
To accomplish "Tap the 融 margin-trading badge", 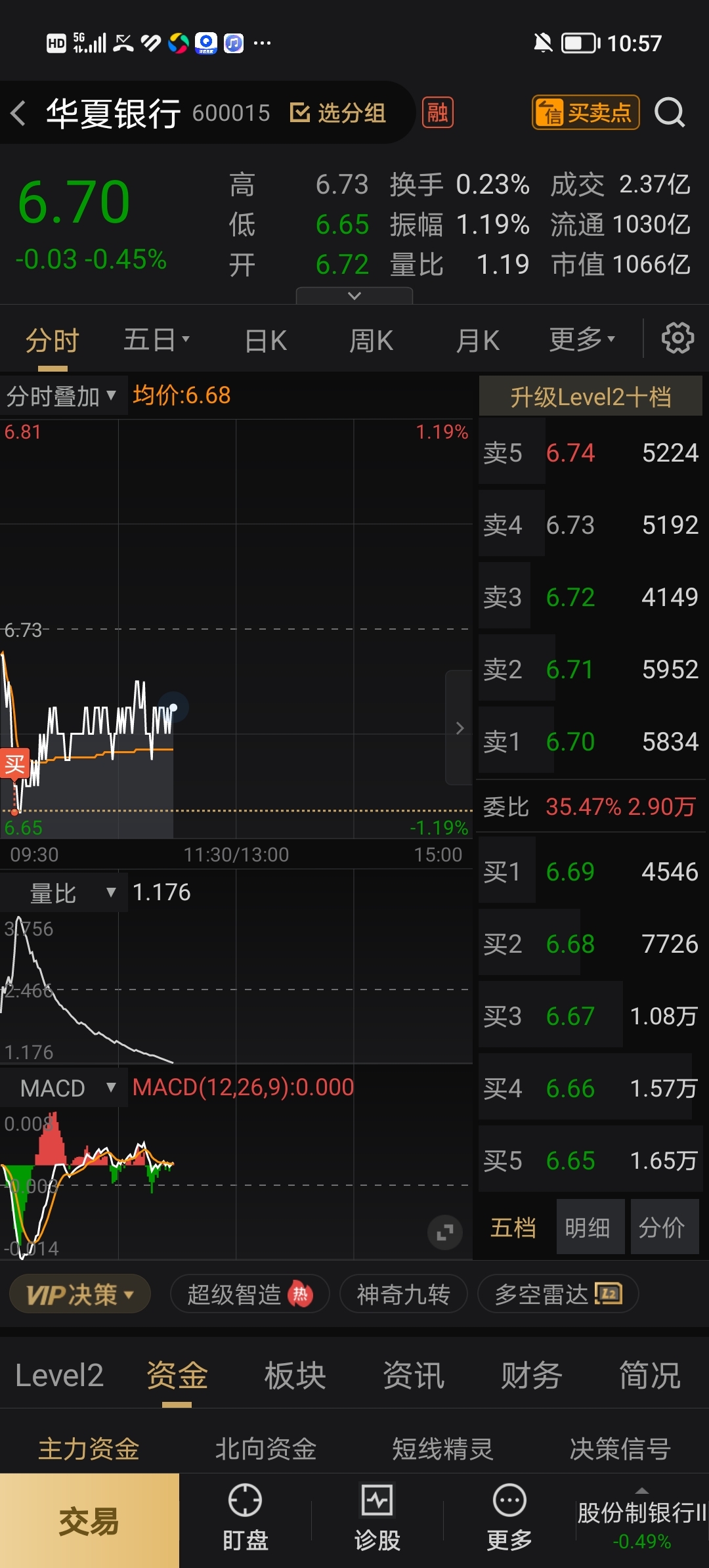I will tap(438, 112).
